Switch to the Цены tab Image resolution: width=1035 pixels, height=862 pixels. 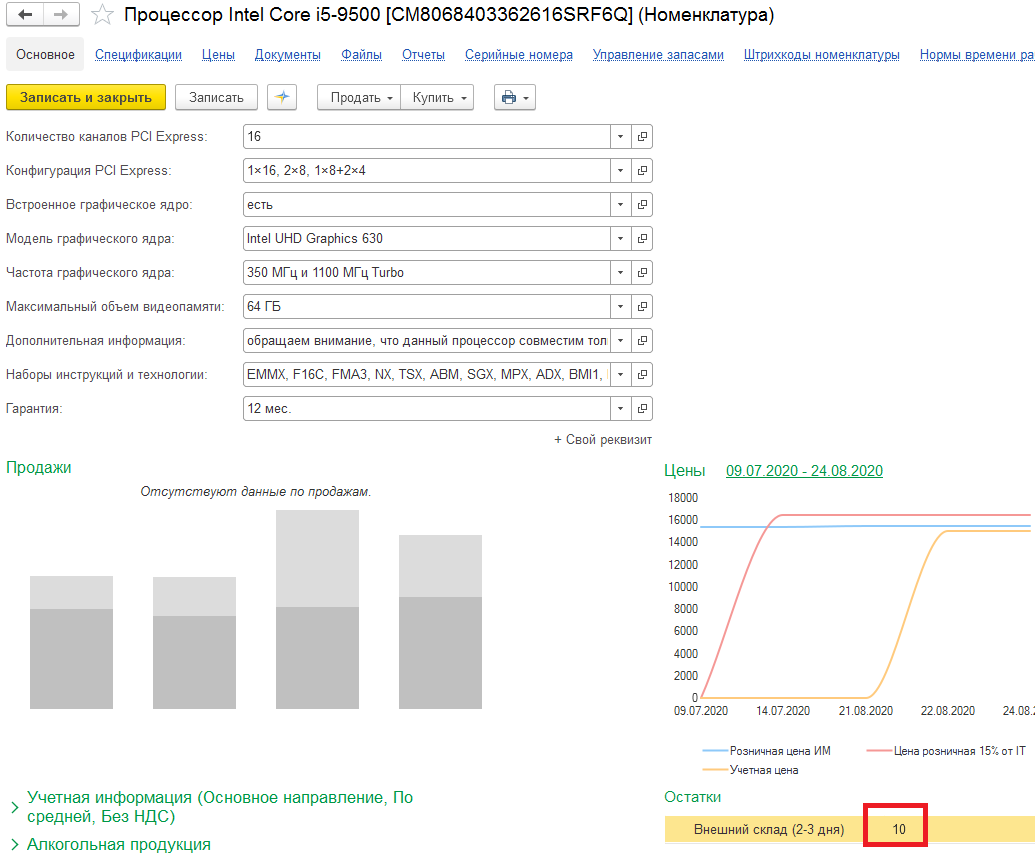point(218,54)
